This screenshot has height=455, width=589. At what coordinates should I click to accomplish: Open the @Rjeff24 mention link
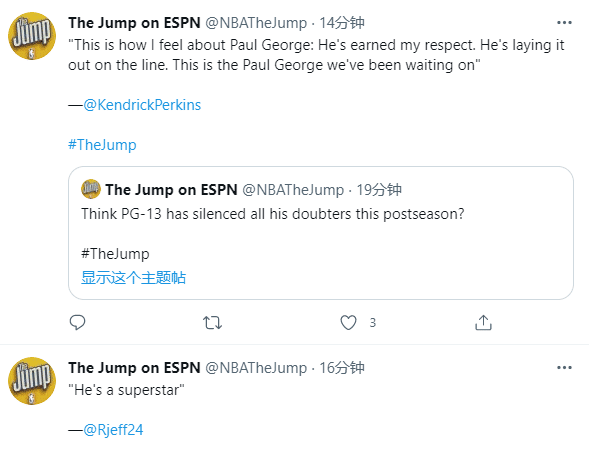(113, 429)
